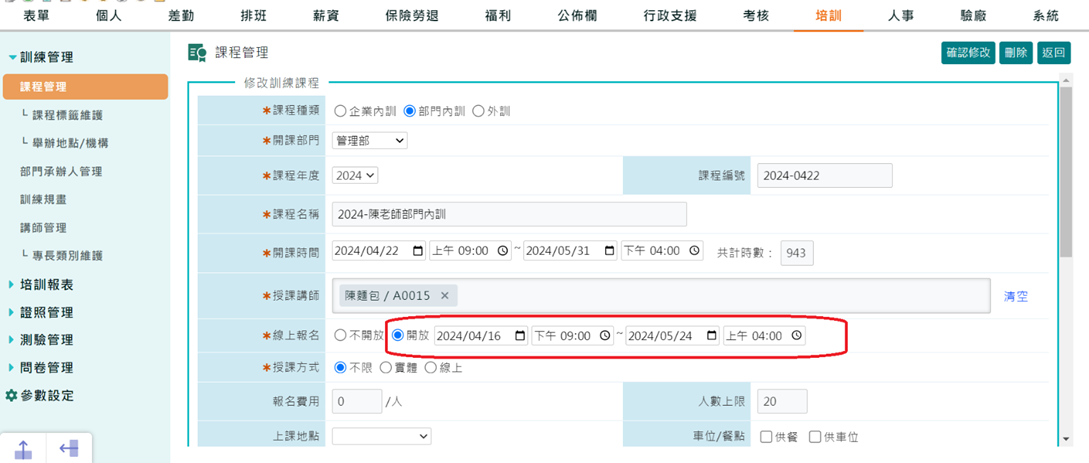Open the 開課部門 dropdown showing 管理部

point(369,141)
